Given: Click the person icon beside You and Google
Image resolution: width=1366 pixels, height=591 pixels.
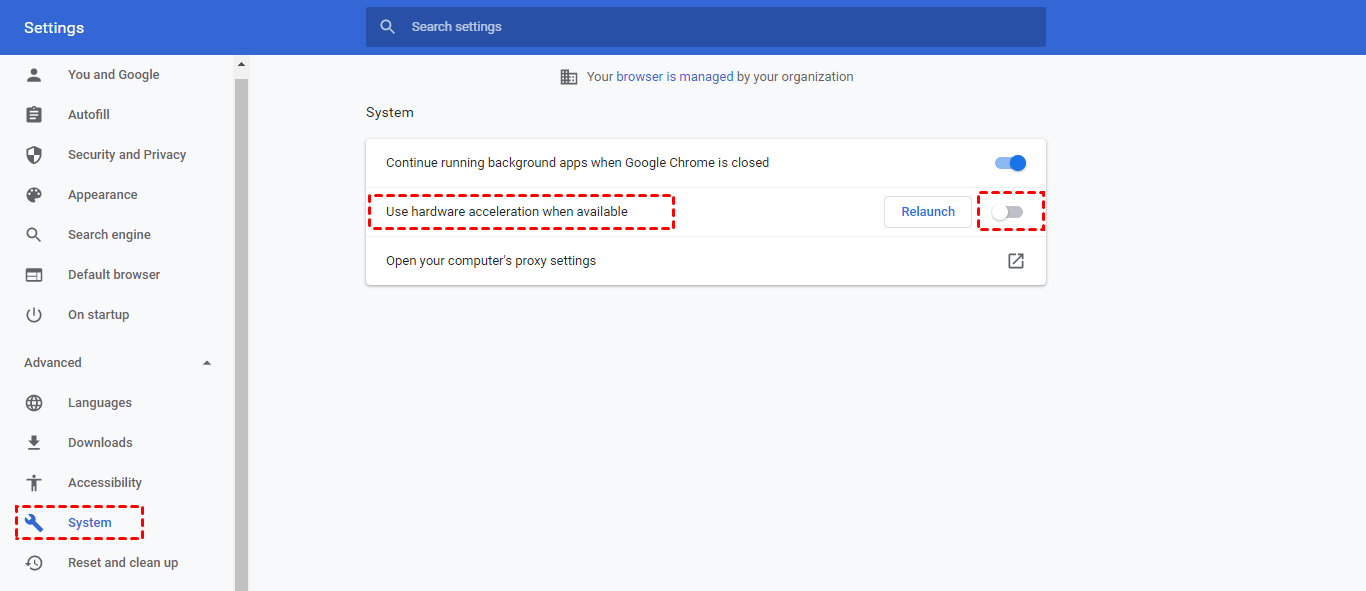Looking at the screenshot, I should pos(34,75).
